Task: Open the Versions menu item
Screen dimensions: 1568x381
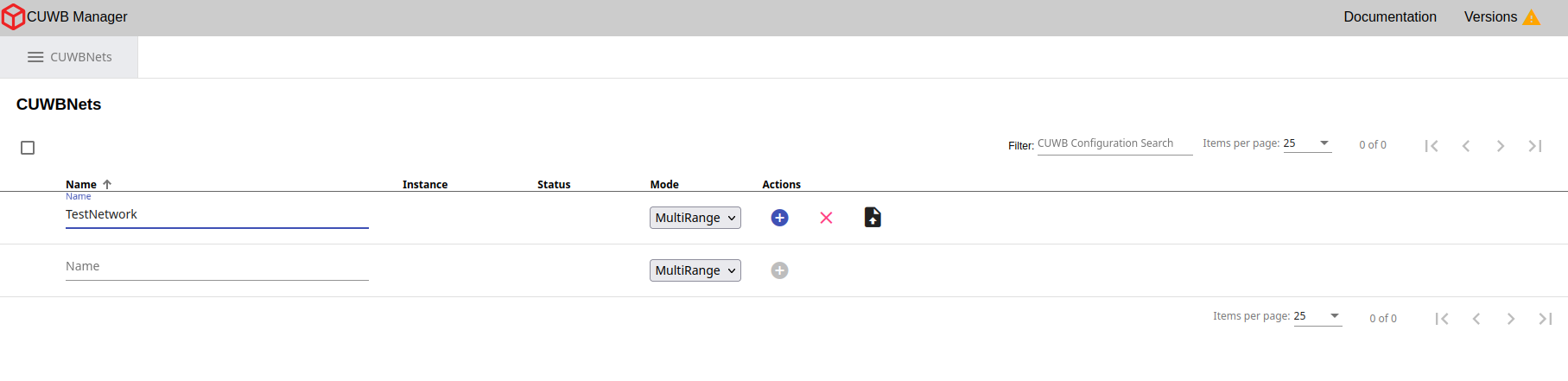Action: (x=1490, y=17)
